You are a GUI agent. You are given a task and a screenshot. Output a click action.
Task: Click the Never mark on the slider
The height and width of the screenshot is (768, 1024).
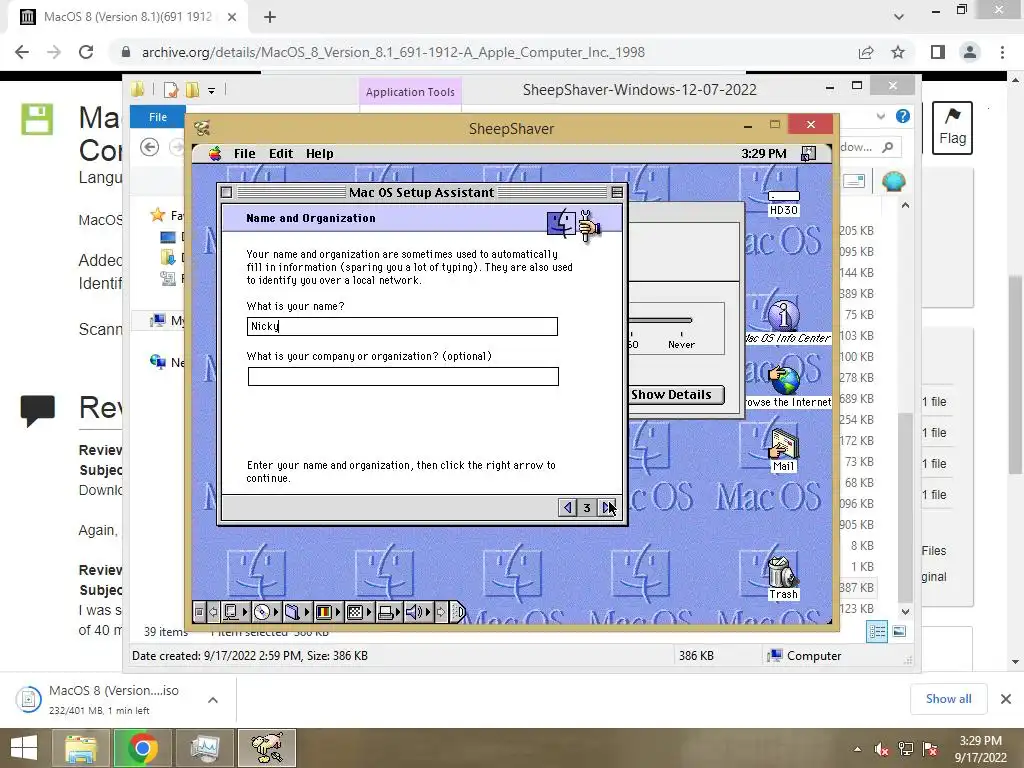[x=681, y=344]
